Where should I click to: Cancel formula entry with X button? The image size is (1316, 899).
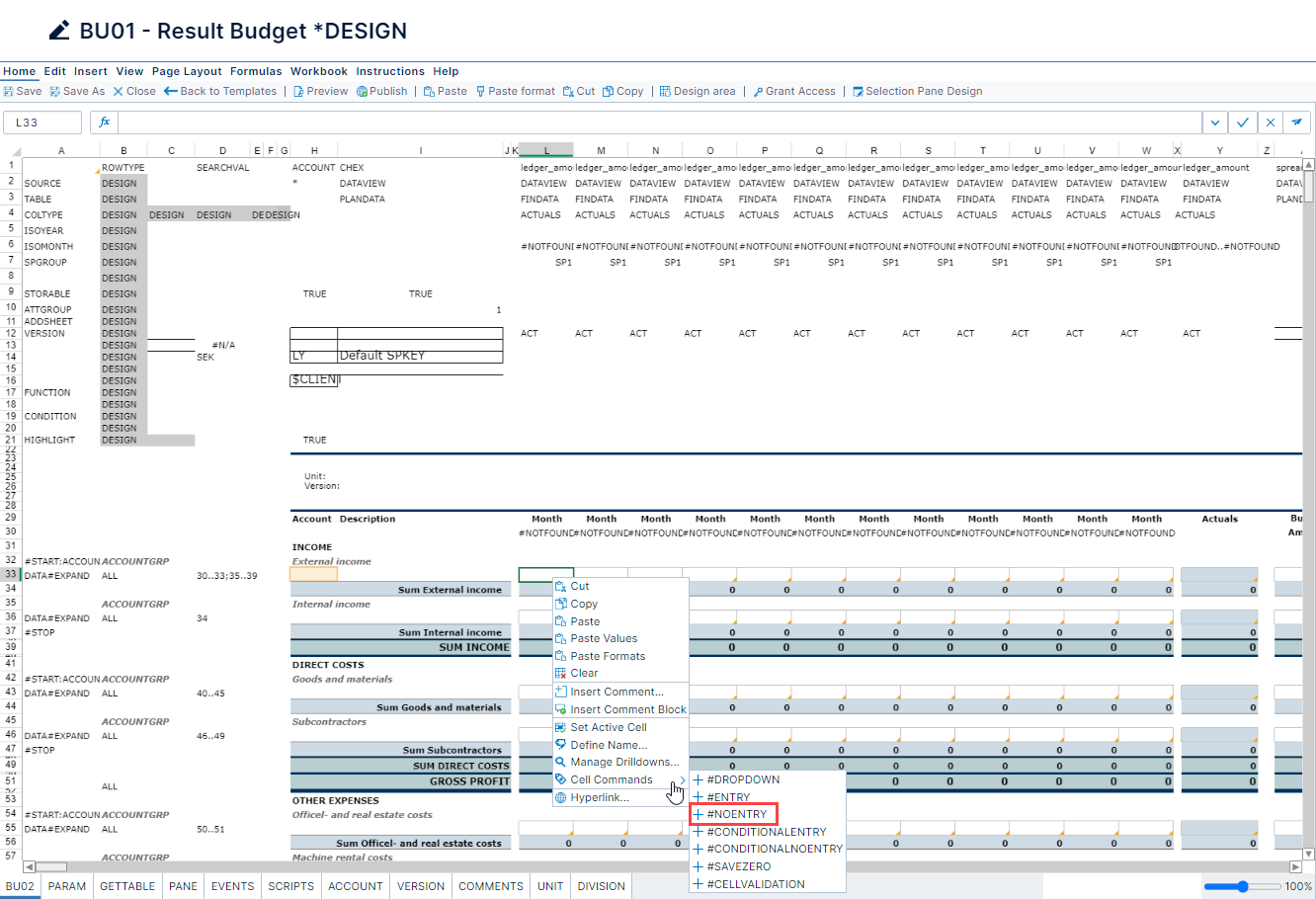tap(1271, 123)
